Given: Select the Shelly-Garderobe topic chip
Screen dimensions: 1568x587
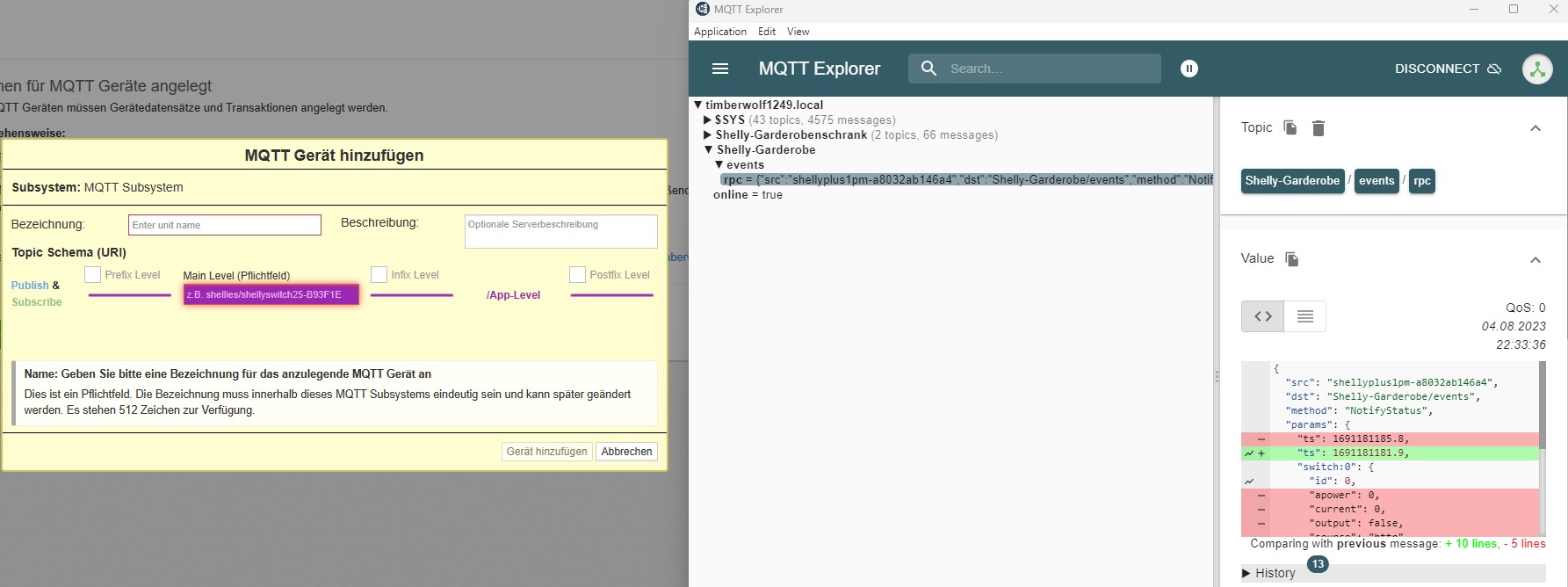Looking at the screenshot, I should [x=1292, y=181].
